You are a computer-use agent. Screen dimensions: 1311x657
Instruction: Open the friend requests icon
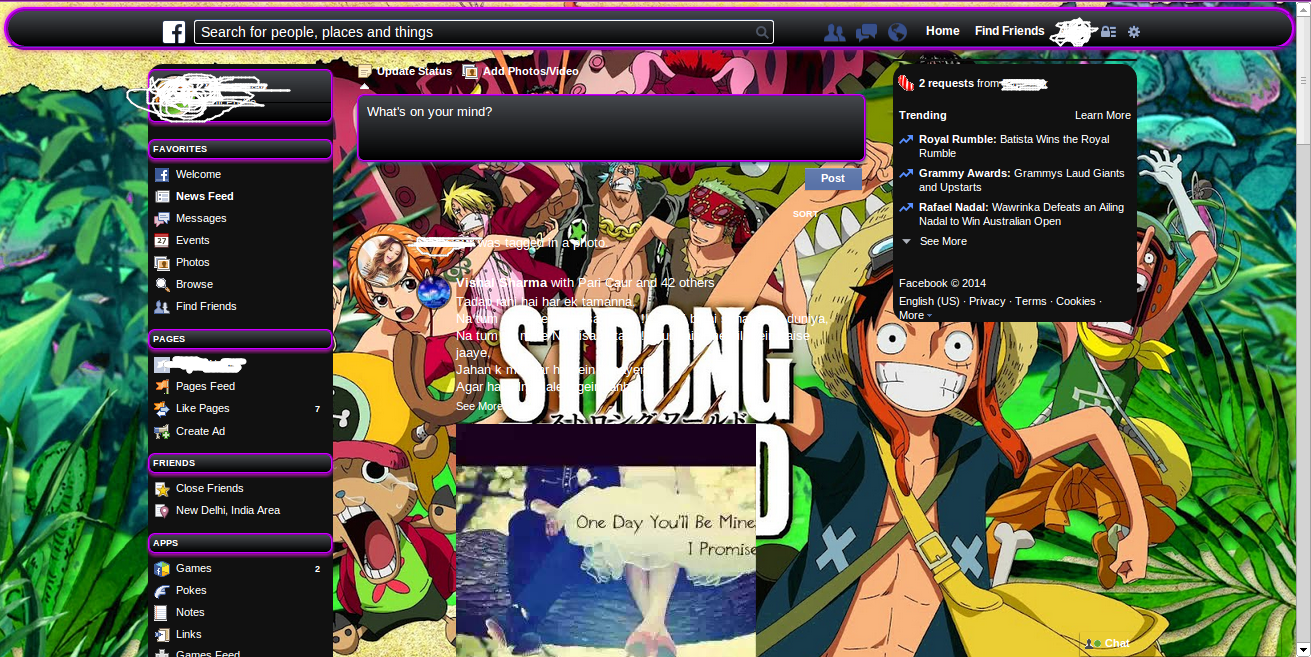point(834,32)
